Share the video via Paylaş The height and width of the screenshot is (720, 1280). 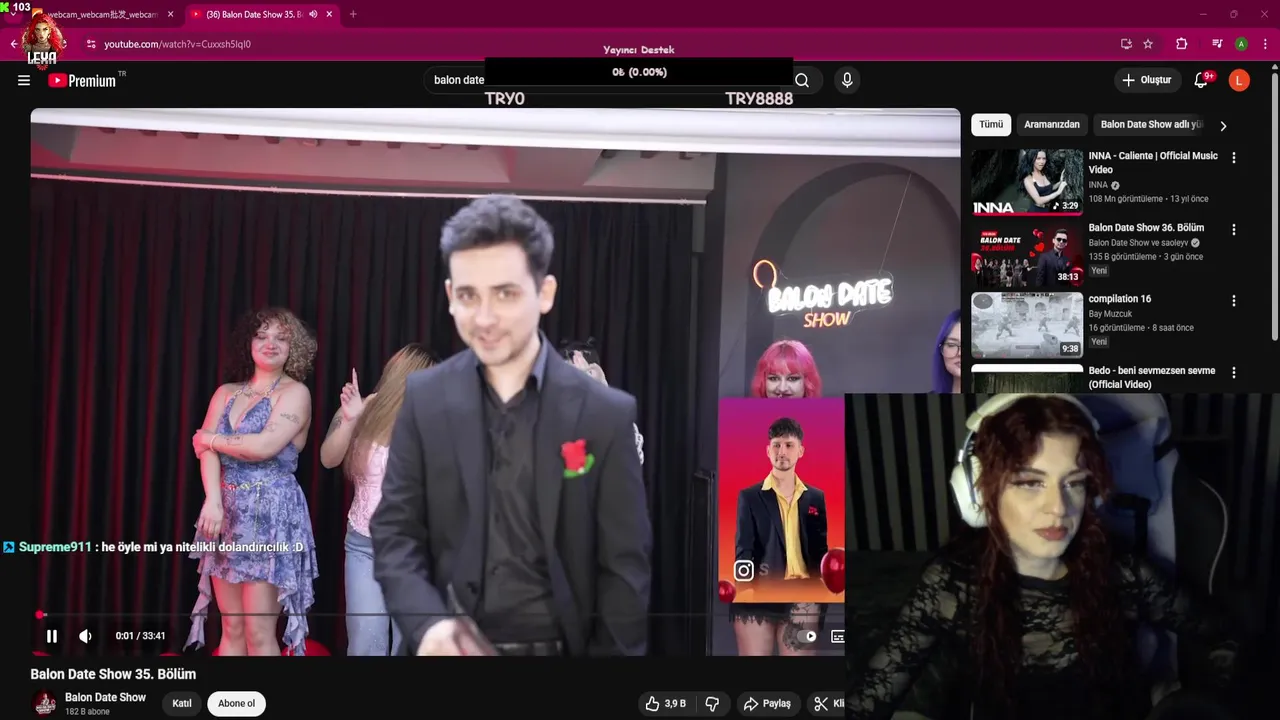pyautogui.click(x=767, y=704)
